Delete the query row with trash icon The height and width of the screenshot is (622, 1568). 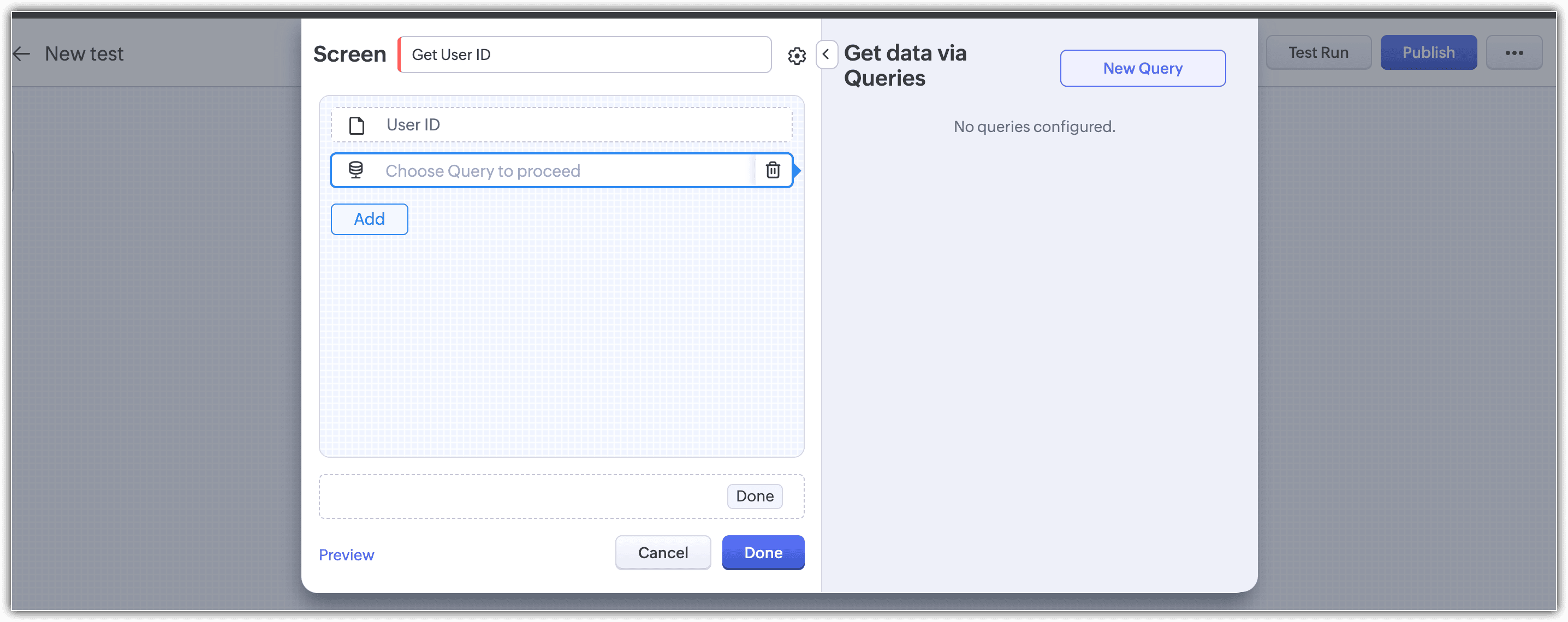pos(773,170)
